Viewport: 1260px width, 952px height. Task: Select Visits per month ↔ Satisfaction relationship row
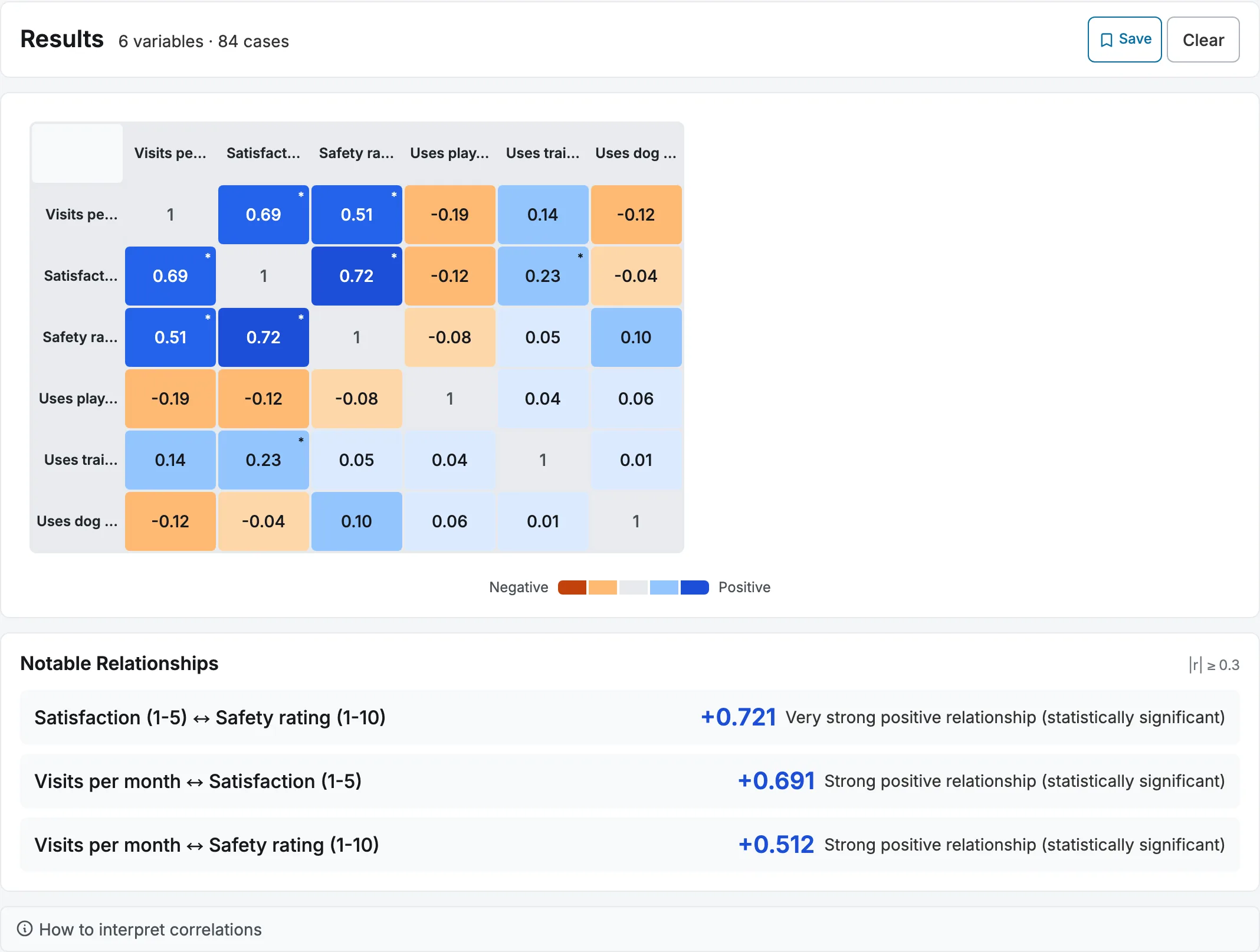(x=630, y=781)
